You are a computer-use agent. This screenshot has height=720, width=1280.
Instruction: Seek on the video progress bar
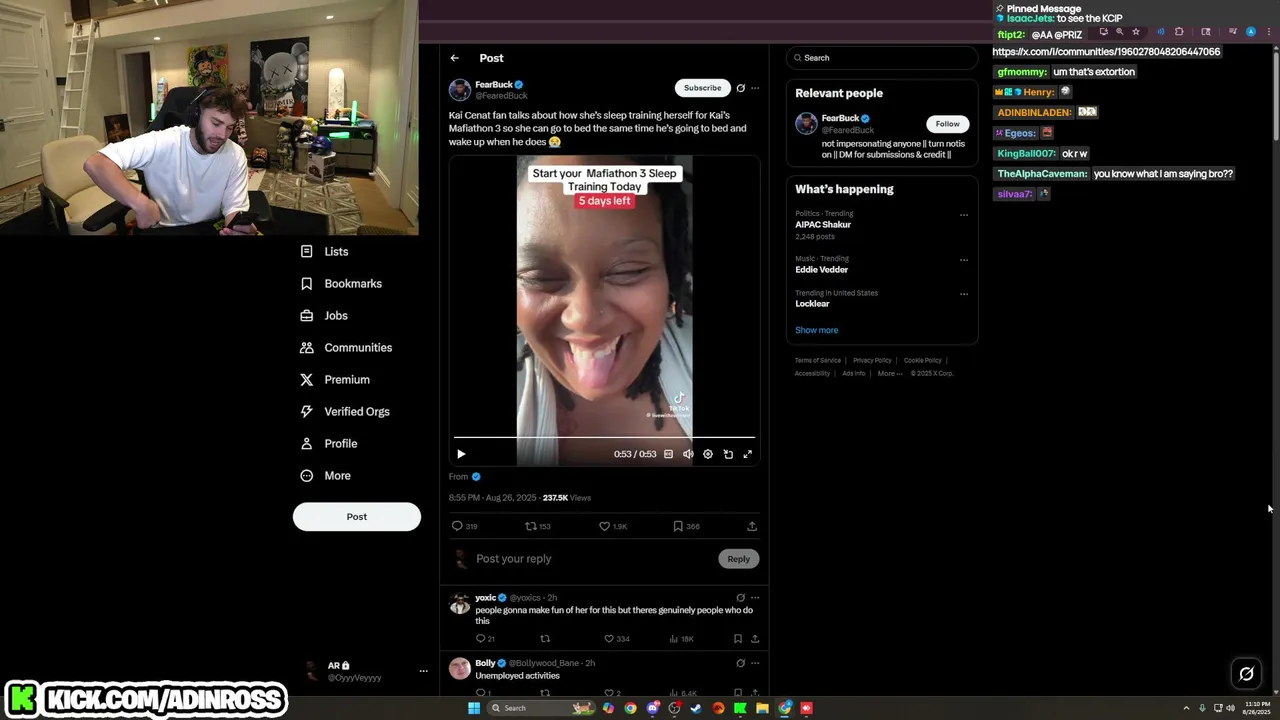604,437
